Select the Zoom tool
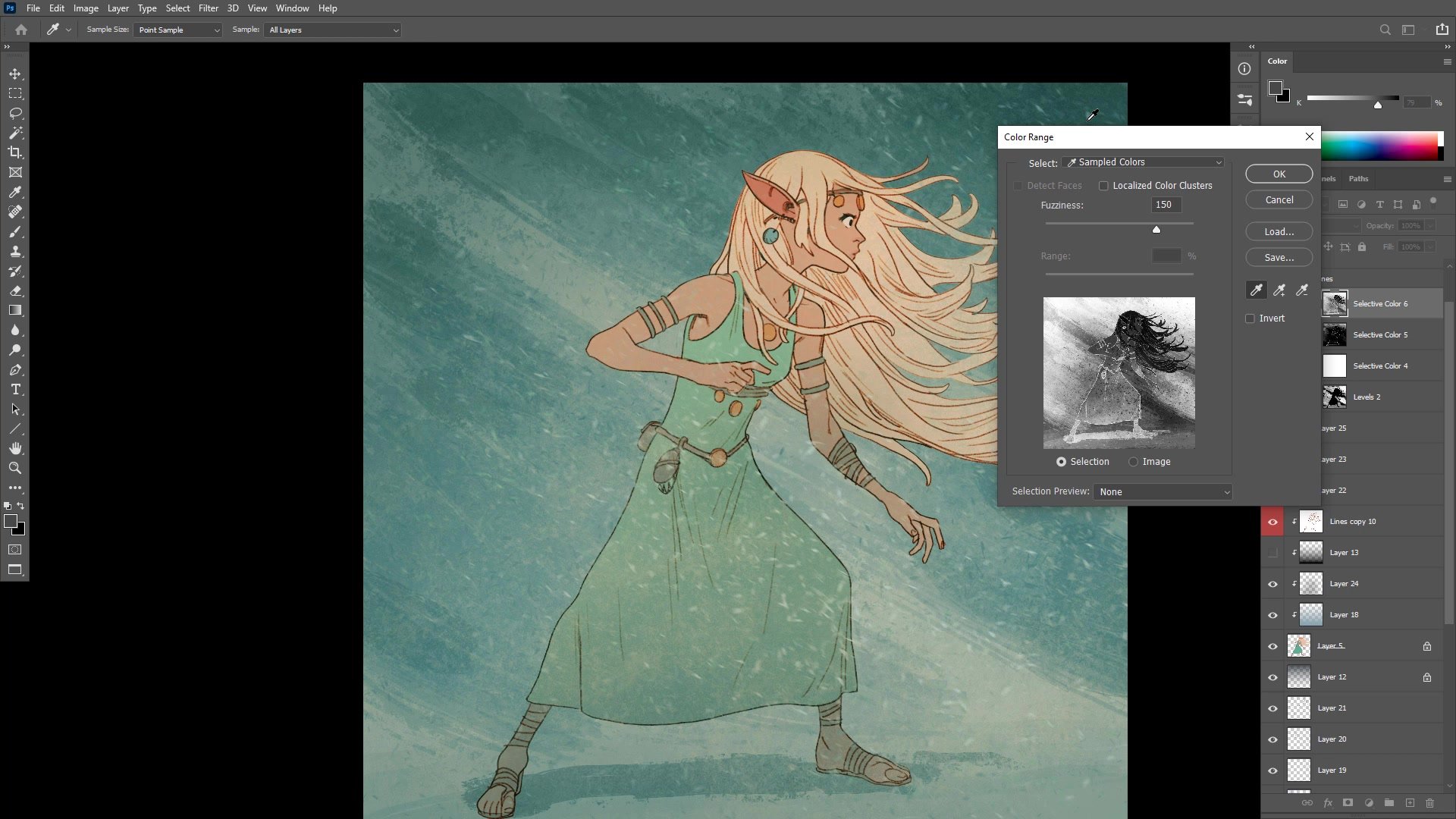 pos(15,468)
